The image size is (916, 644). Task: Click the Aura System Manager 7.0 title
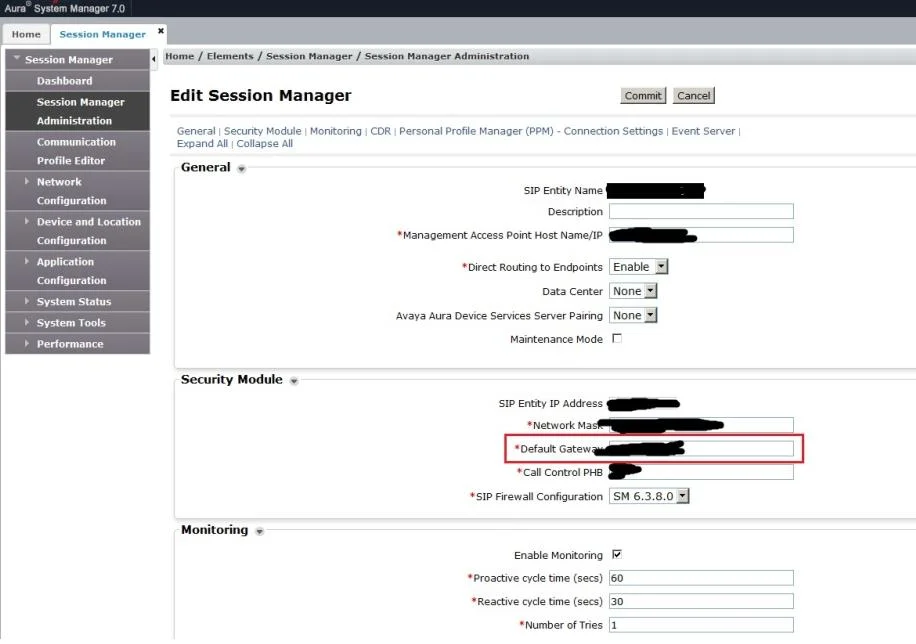tap(65, 8)
